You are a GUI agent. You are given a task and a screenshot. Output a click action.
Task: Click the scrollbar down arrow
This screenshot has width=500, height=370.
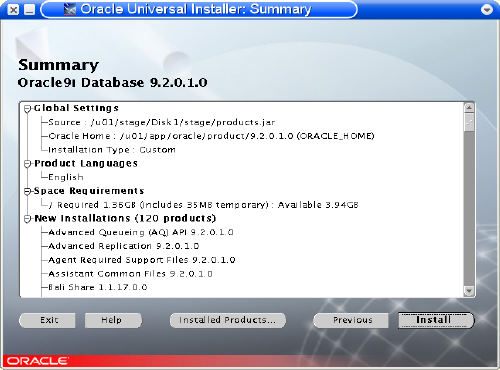coord(469,291)
